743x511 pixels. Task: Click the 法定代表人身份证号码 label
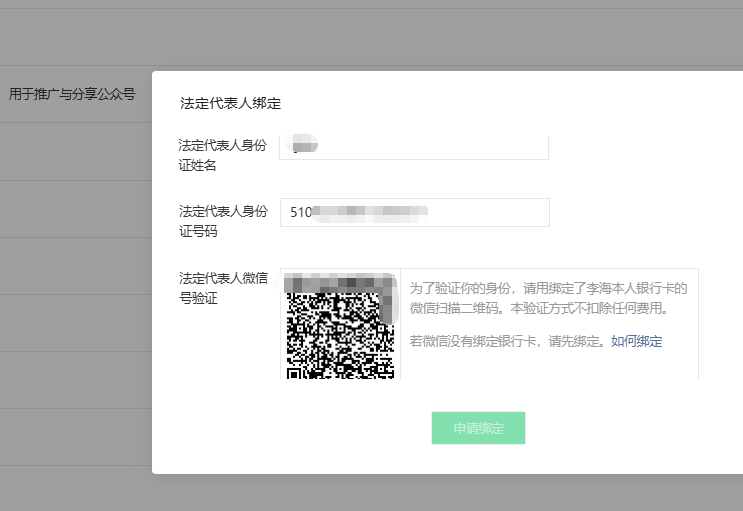click(x=223, y=221)
